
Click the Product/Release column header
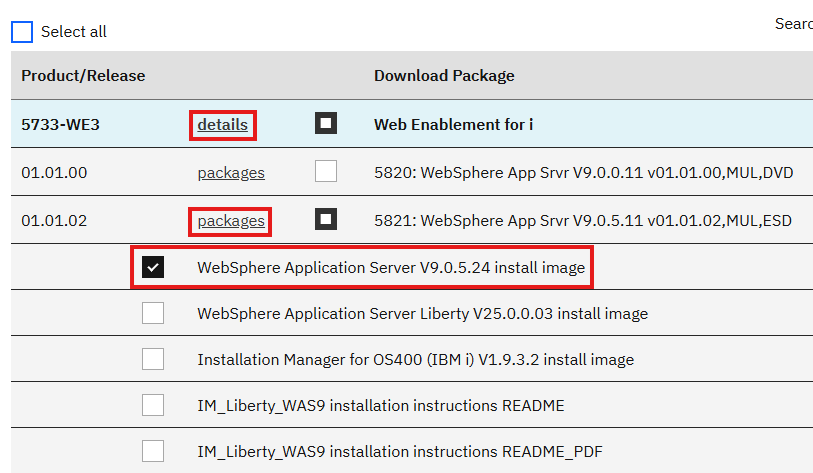[83, 76]
